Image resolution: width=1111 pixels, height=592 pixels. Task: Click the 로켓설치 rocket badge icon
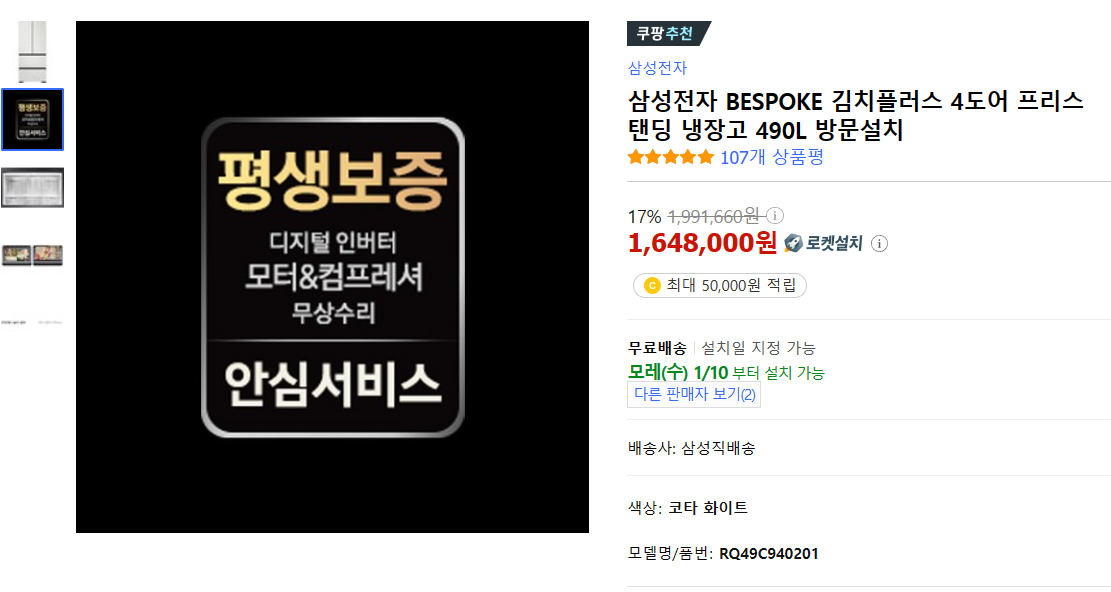click(x=794, y=243)
